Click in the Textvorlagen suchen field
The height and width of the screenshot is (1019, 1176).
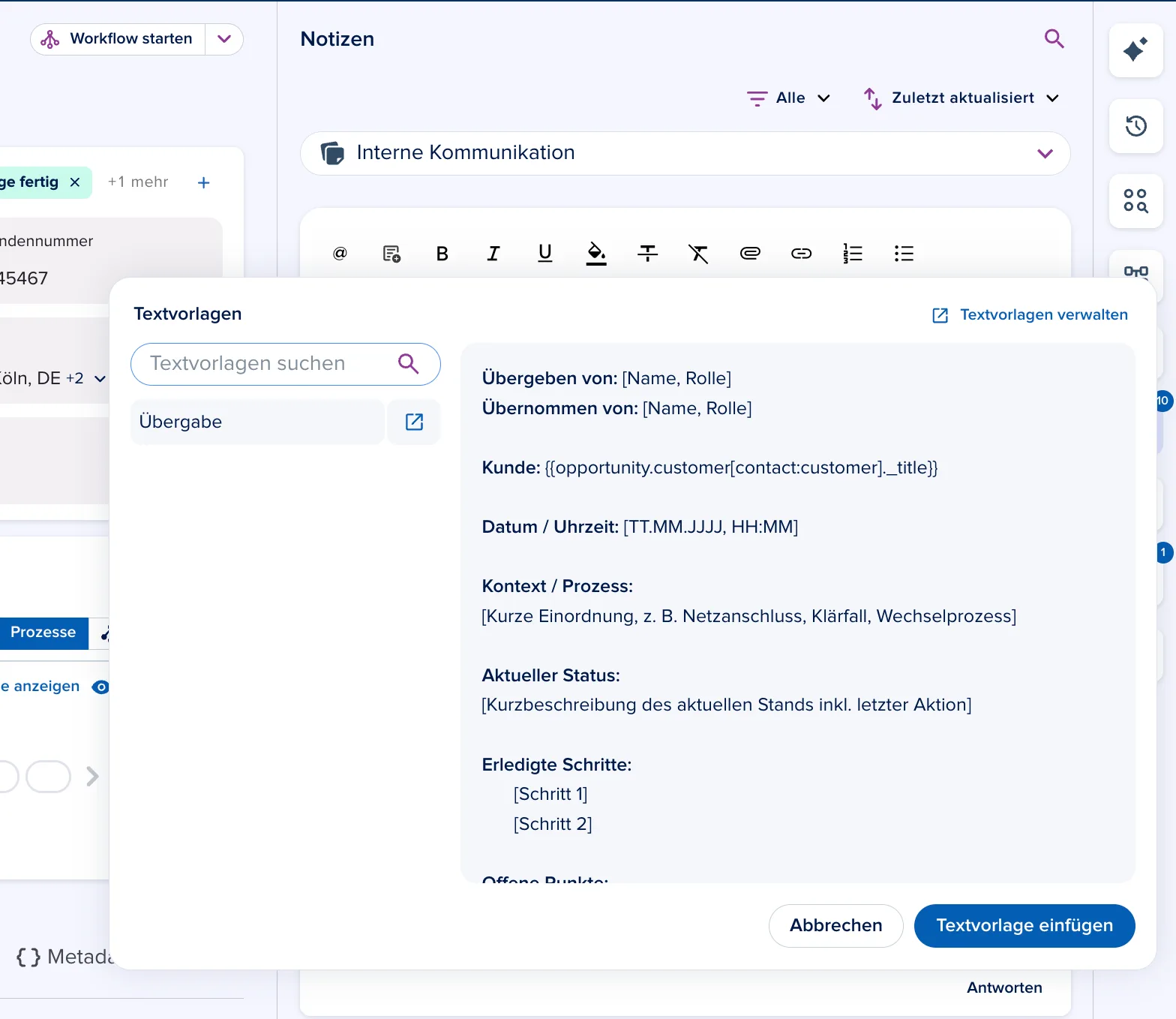pyautogui.click(x=285, y=364)
